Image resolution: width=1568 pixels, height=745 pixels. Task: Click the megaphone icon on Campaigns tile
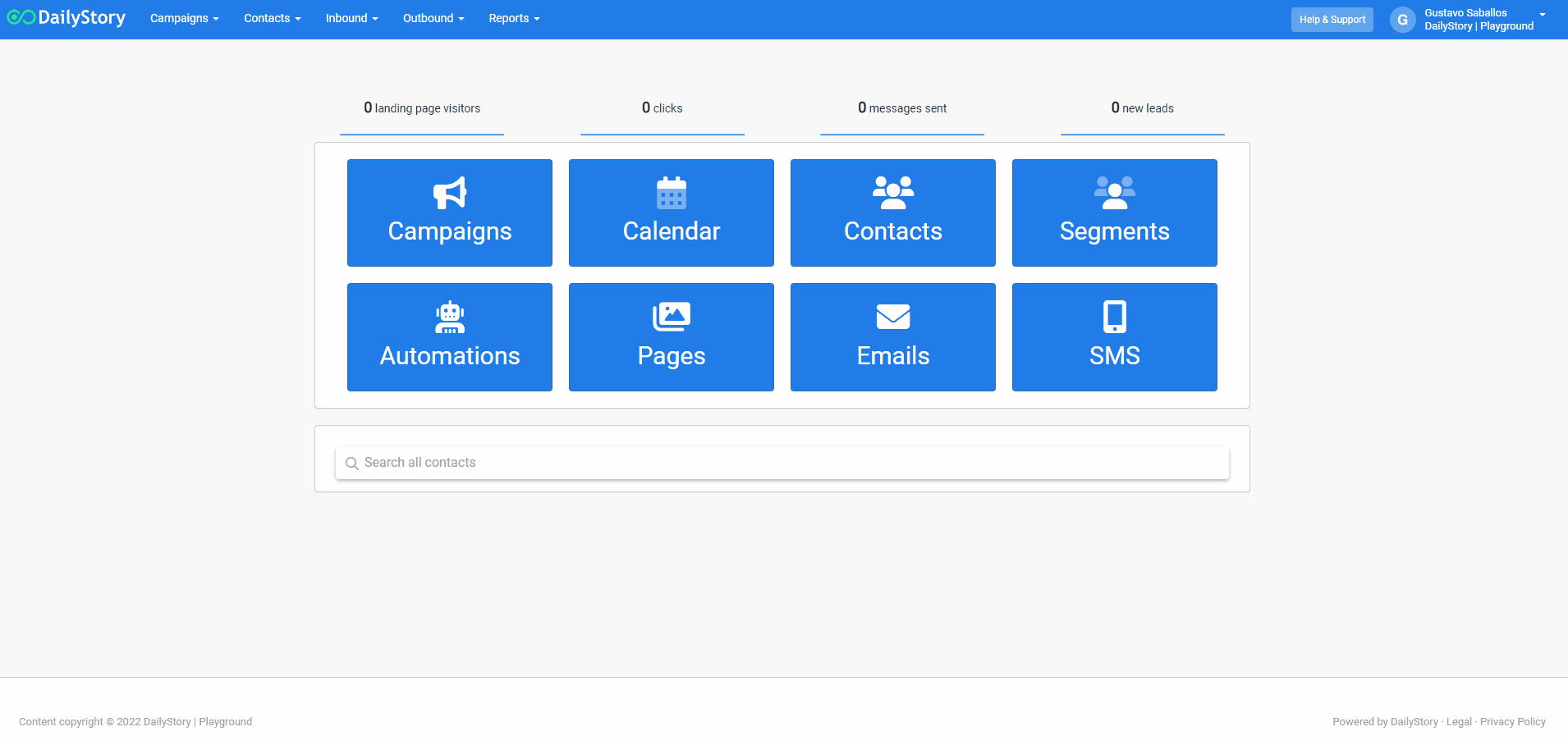pos(450,193)
